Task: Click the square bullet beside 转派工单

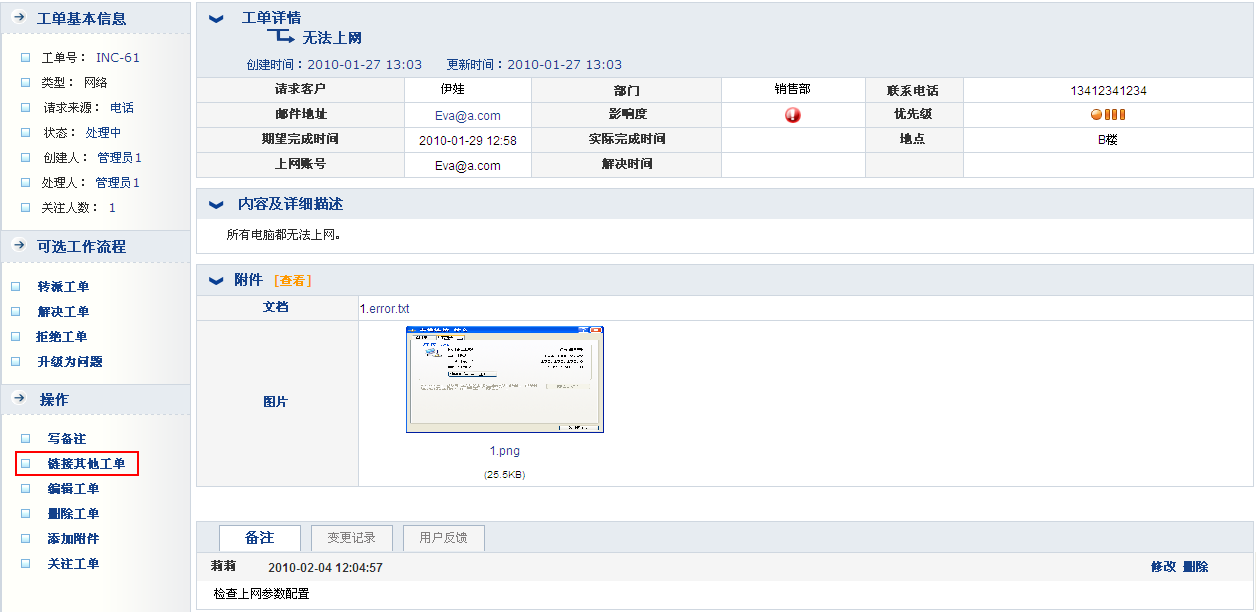Action: 15,287
